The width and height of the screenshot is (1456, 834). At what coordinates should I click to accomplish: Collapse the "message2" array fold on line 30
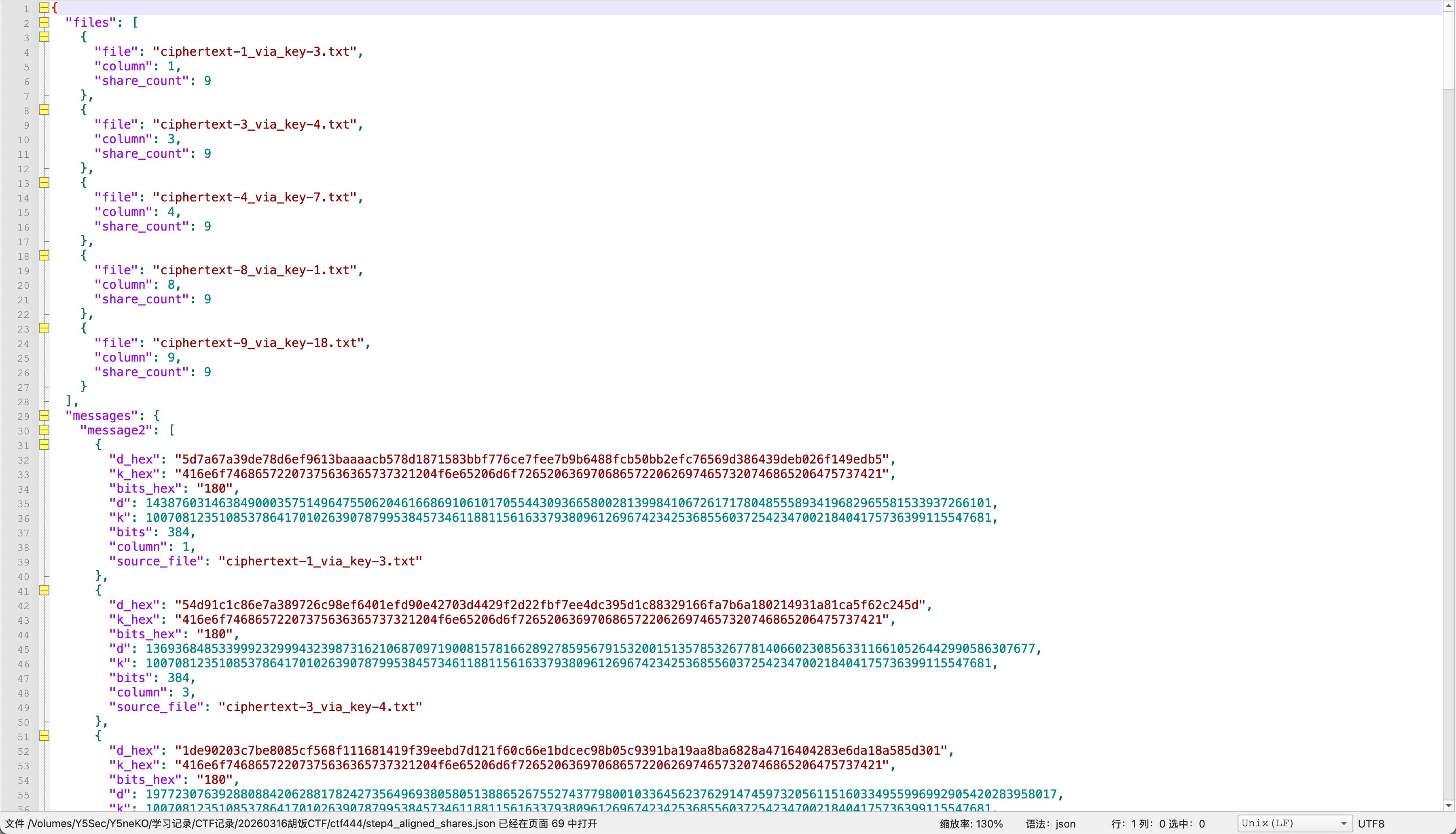44,430
